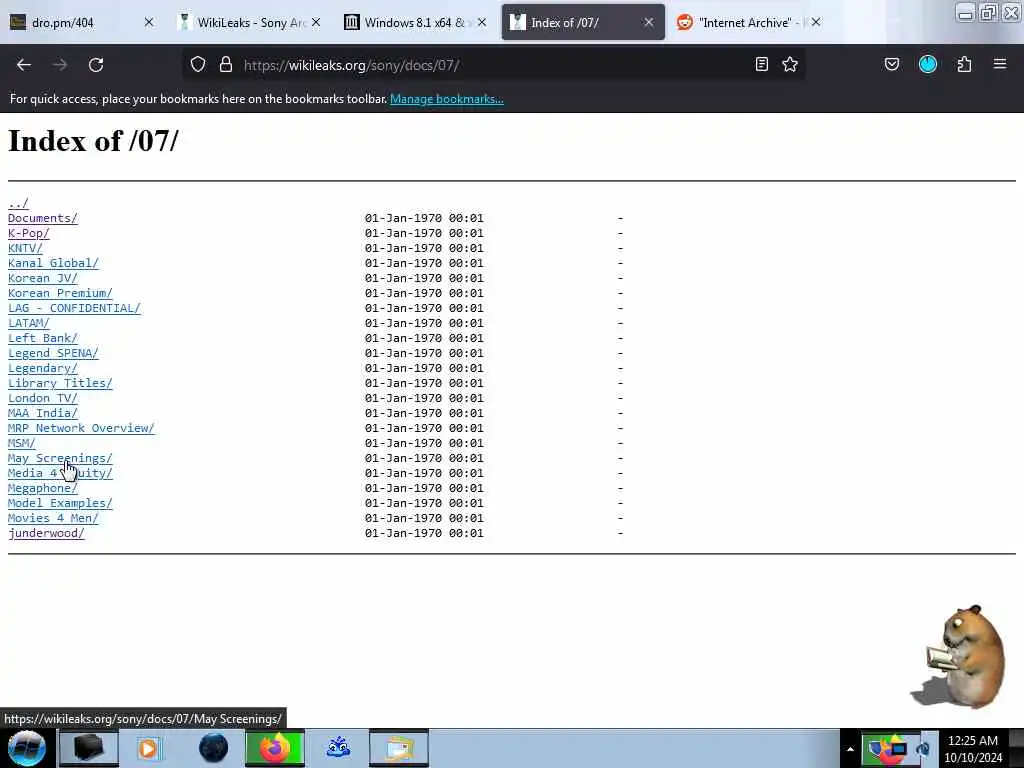Open the Movies 4 Men/ folder link
Image resolution: width=1024 pixels, height=768 pixels.
pyautogui.click(x=53, y=519)
